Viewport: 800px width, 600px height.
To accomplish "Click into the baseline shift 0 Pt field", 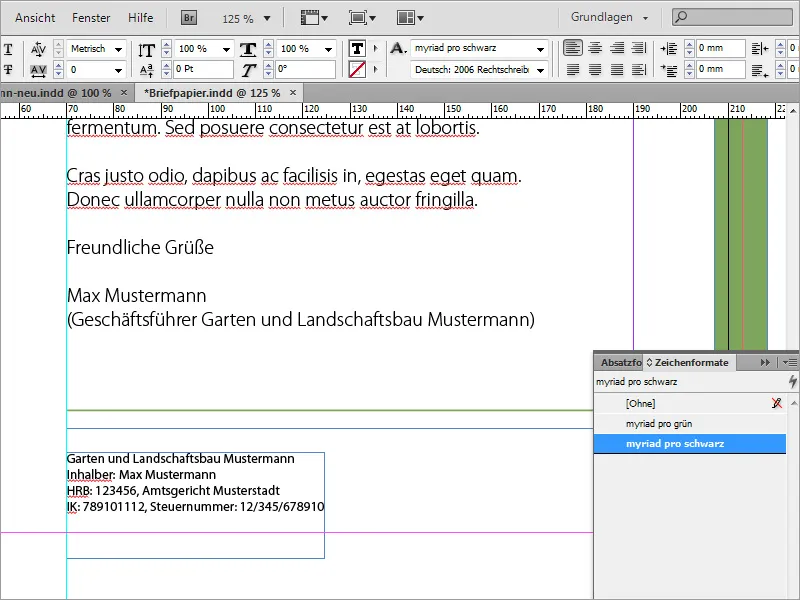I will tap(204, 69).
